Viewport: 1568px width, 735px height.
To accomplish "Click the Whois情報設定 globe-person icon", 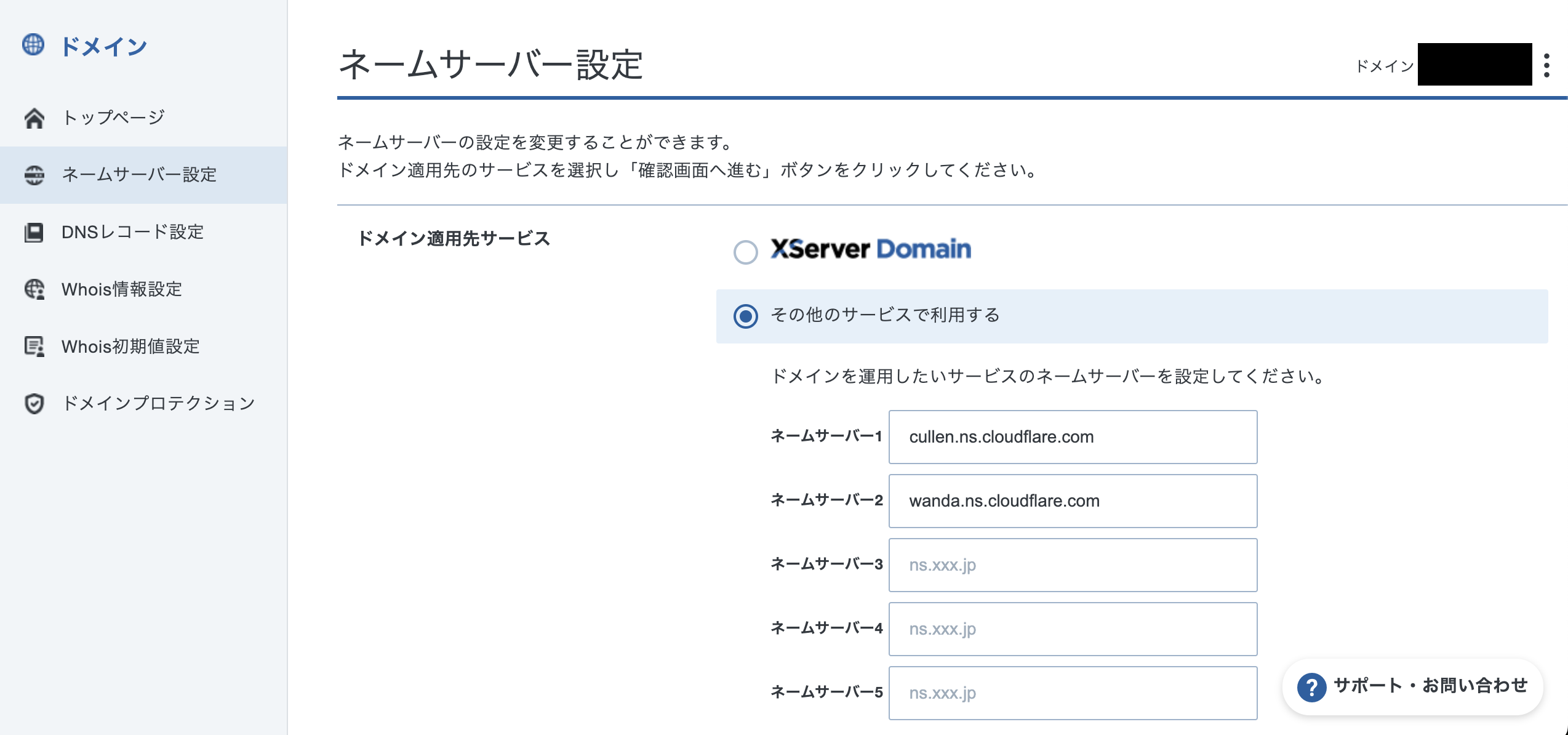I will 34,289.
